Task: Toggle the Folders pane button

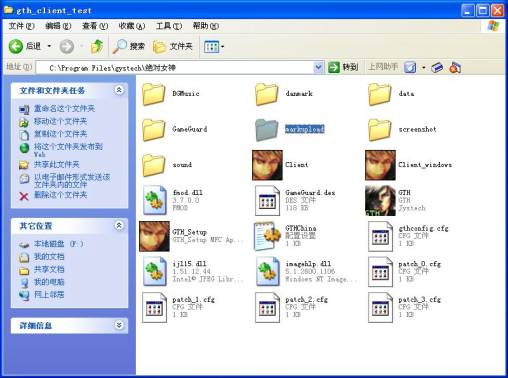Action: click(x=173, y=46)
